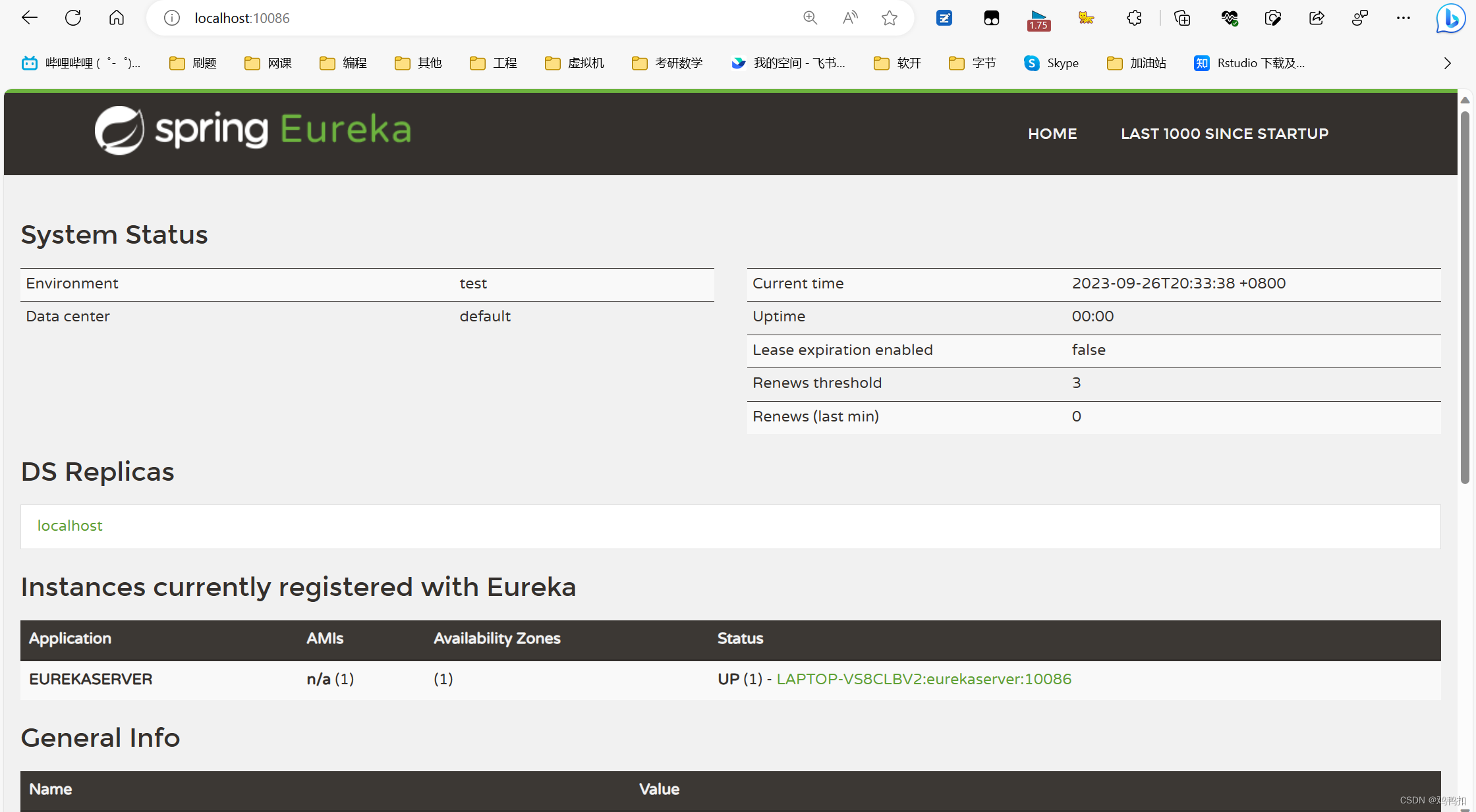Start read aloud from address bar
Screen dimensions: 1476x812
pos(850,18)
